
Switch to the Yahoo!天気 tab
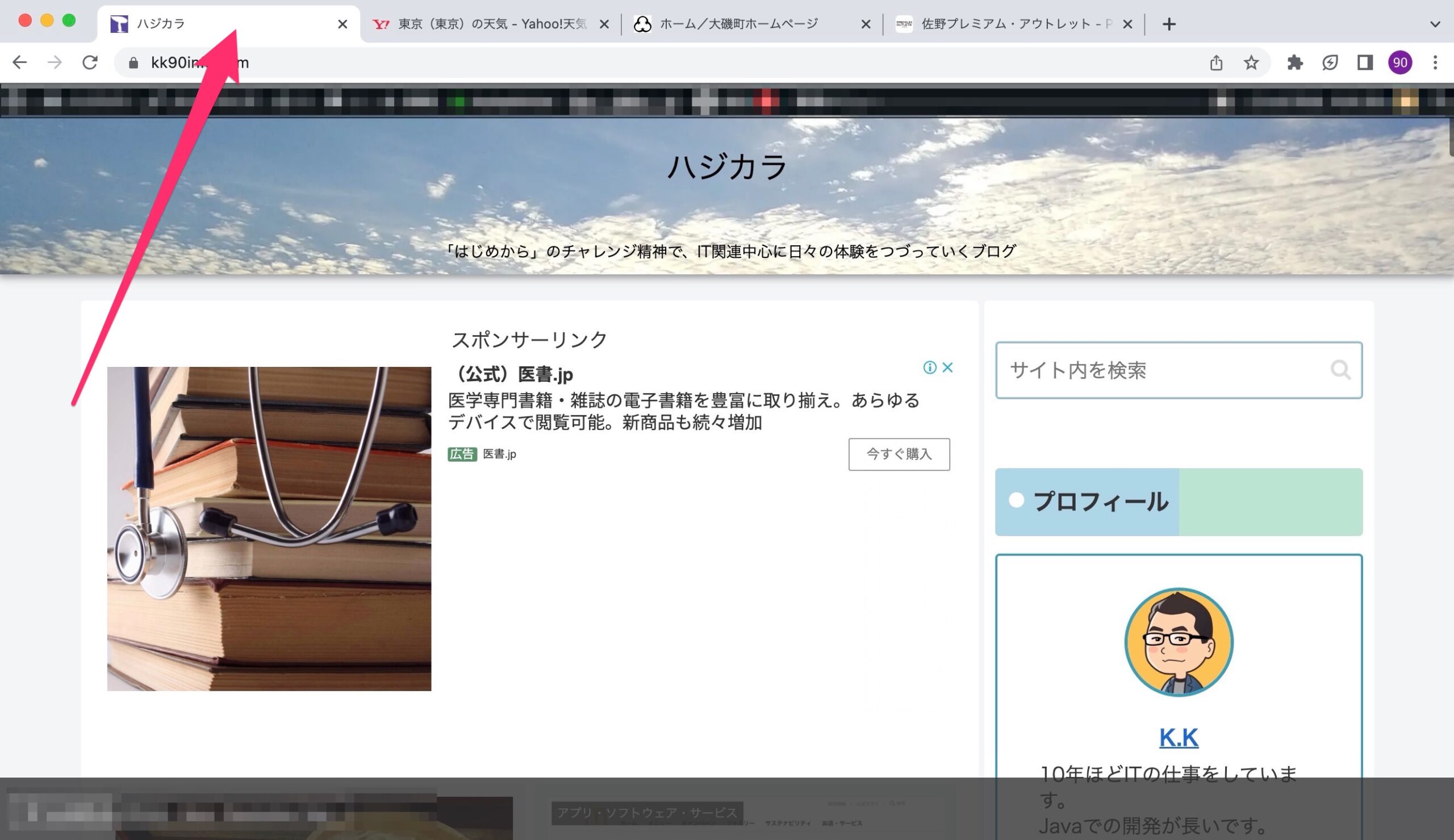coord(491,24)
